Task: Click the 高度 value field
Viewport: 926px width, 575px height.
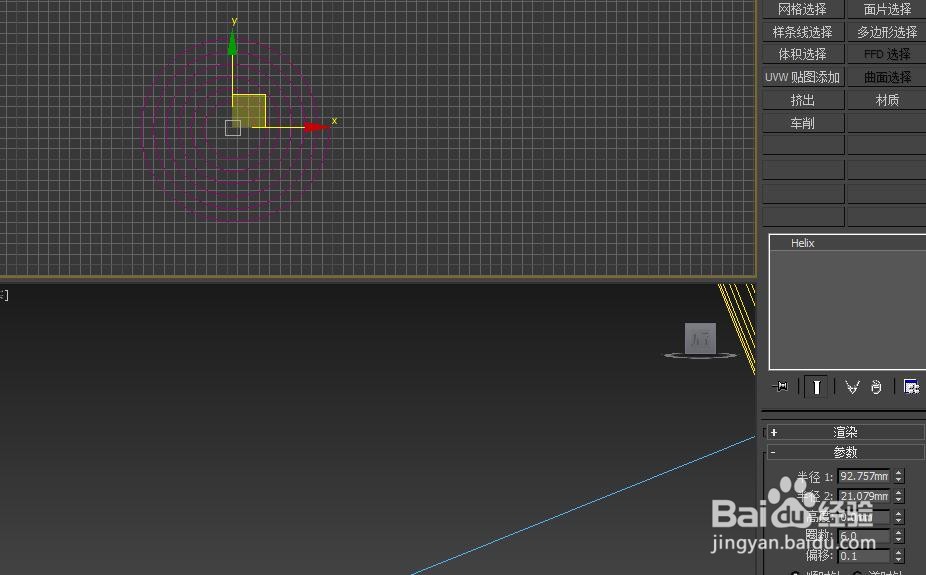Action: pyautogui.click(x=863, y=517)
